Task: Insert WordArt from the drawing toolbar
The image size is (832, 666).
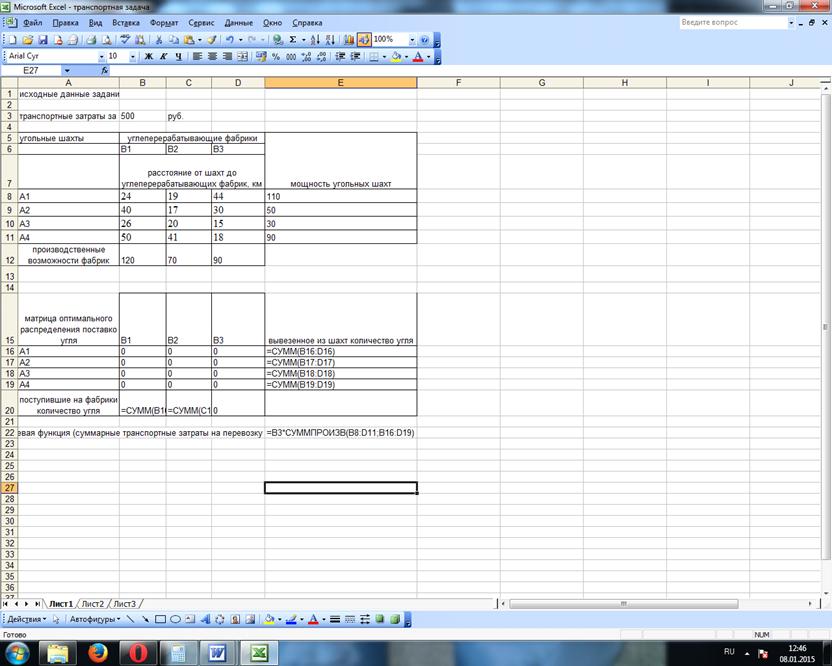Action: [205, 620]
